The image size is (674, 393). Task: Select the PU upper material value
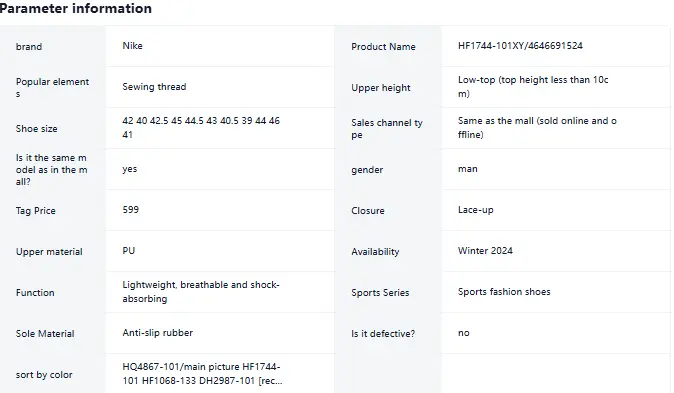point(129,251)
